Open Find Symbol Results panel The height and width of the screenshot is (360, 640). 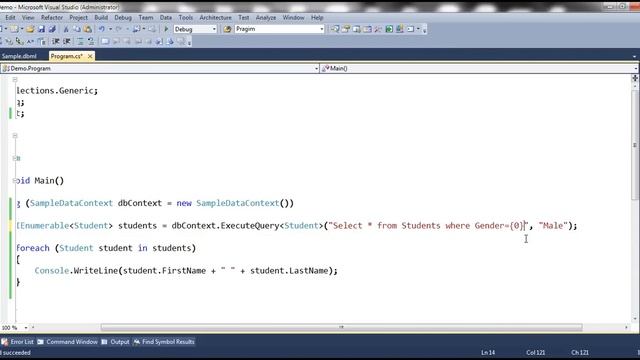164,342
